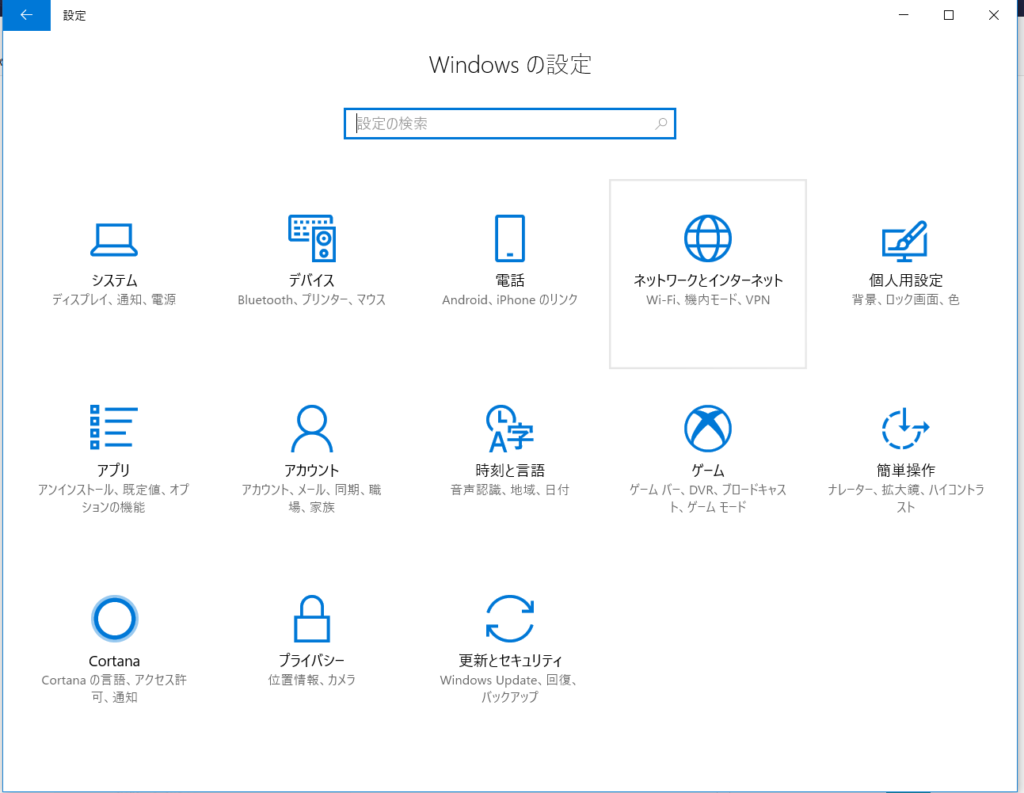Open the Cortana circle icon
1024x793 pixels.
tap(114, 619)
